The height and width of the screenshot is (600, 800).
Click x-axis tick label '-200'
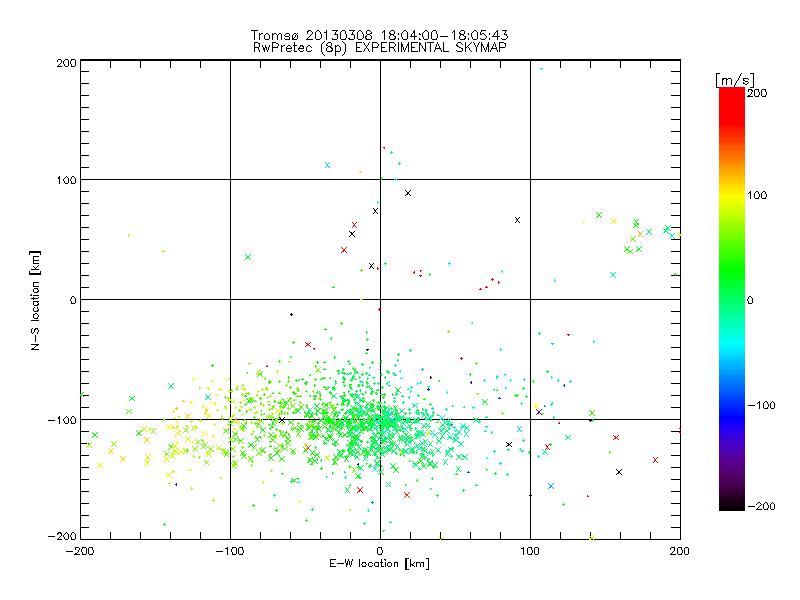coord(80,551)
